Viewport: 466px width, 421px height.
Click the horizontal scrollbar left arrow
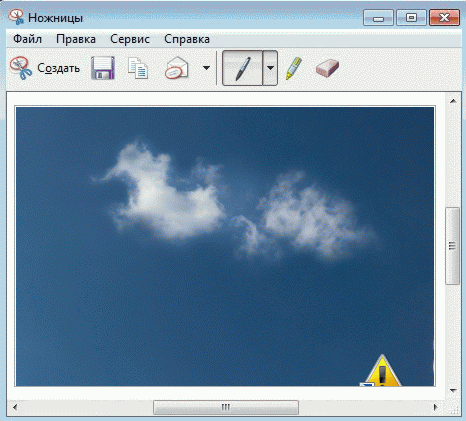pos(15,407)
